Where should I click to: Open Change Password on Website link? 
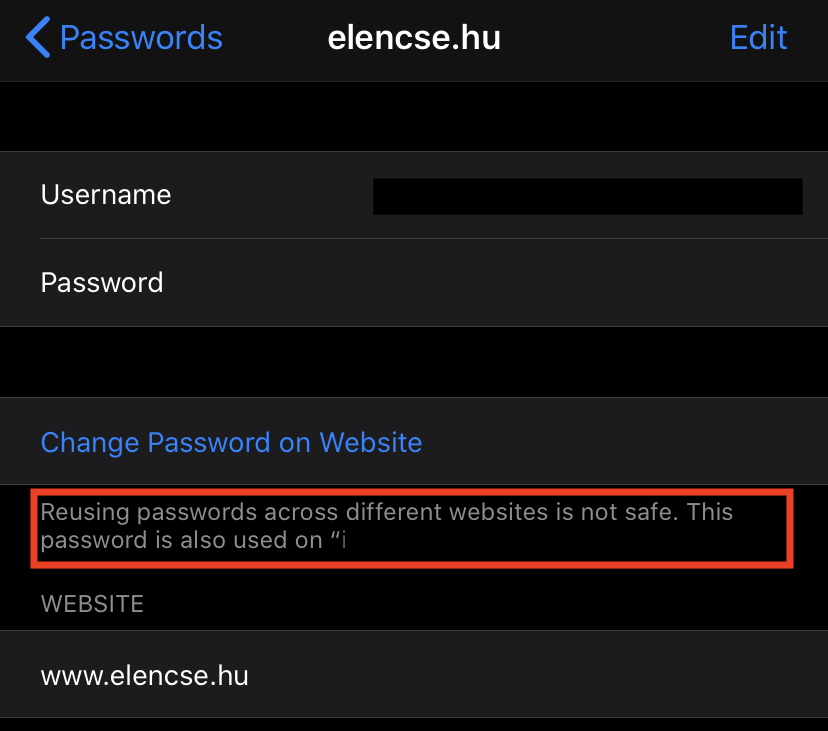[x=231, y=442]
